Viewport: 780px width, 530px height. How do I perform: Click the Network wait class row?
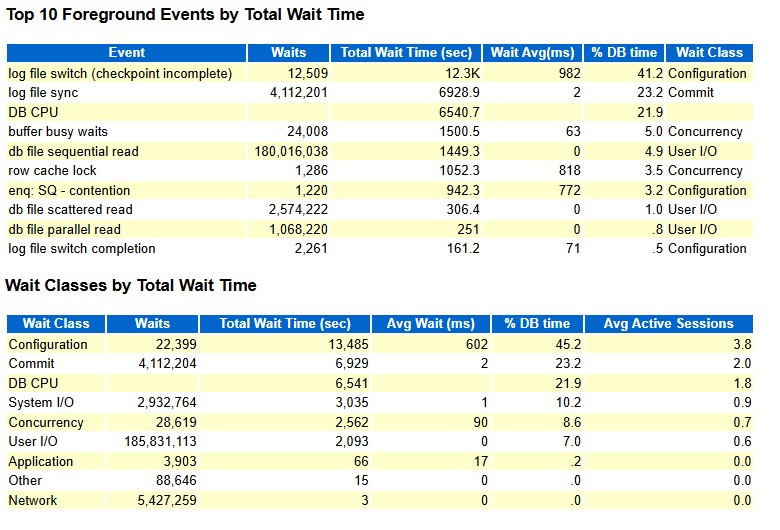pos(380,500)
